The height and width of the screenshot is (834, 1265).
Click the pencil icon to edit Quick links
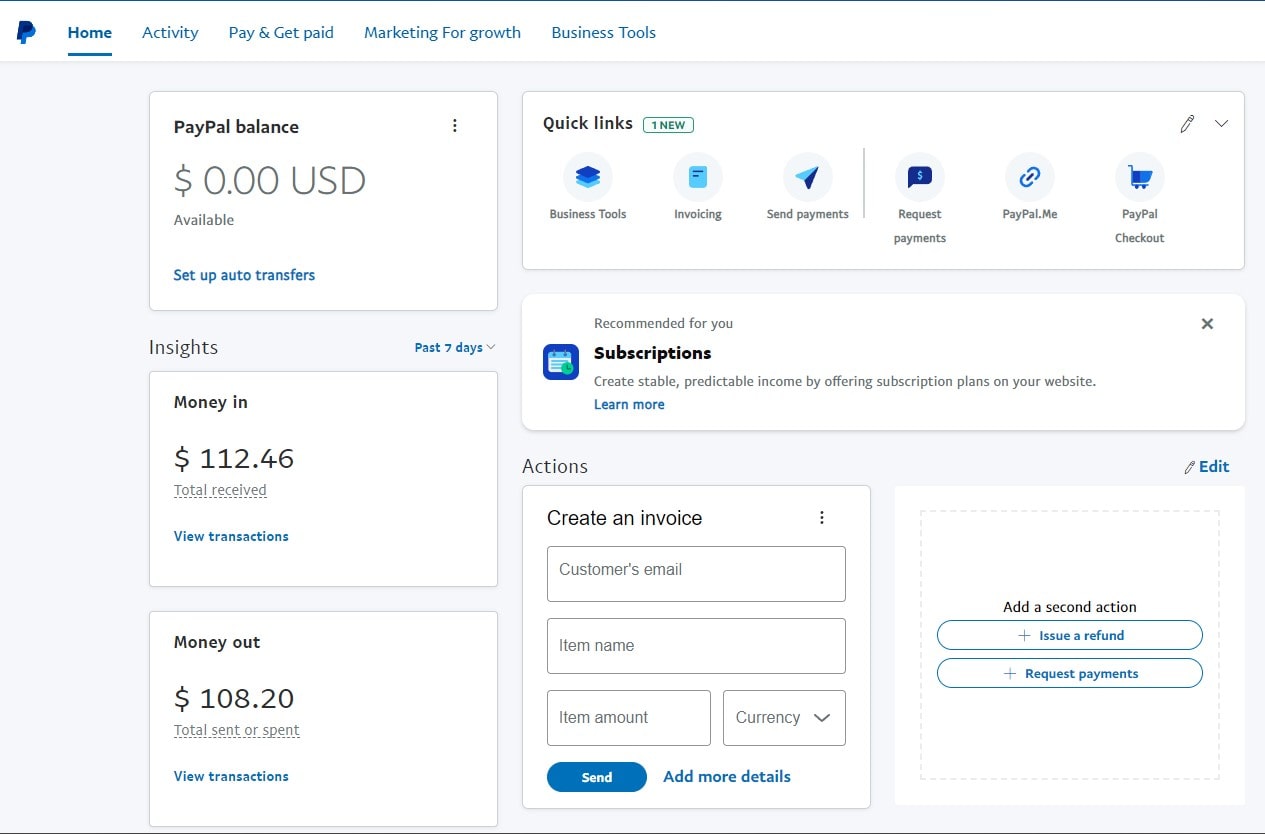pyautogui.click(x=1187, y=123)
